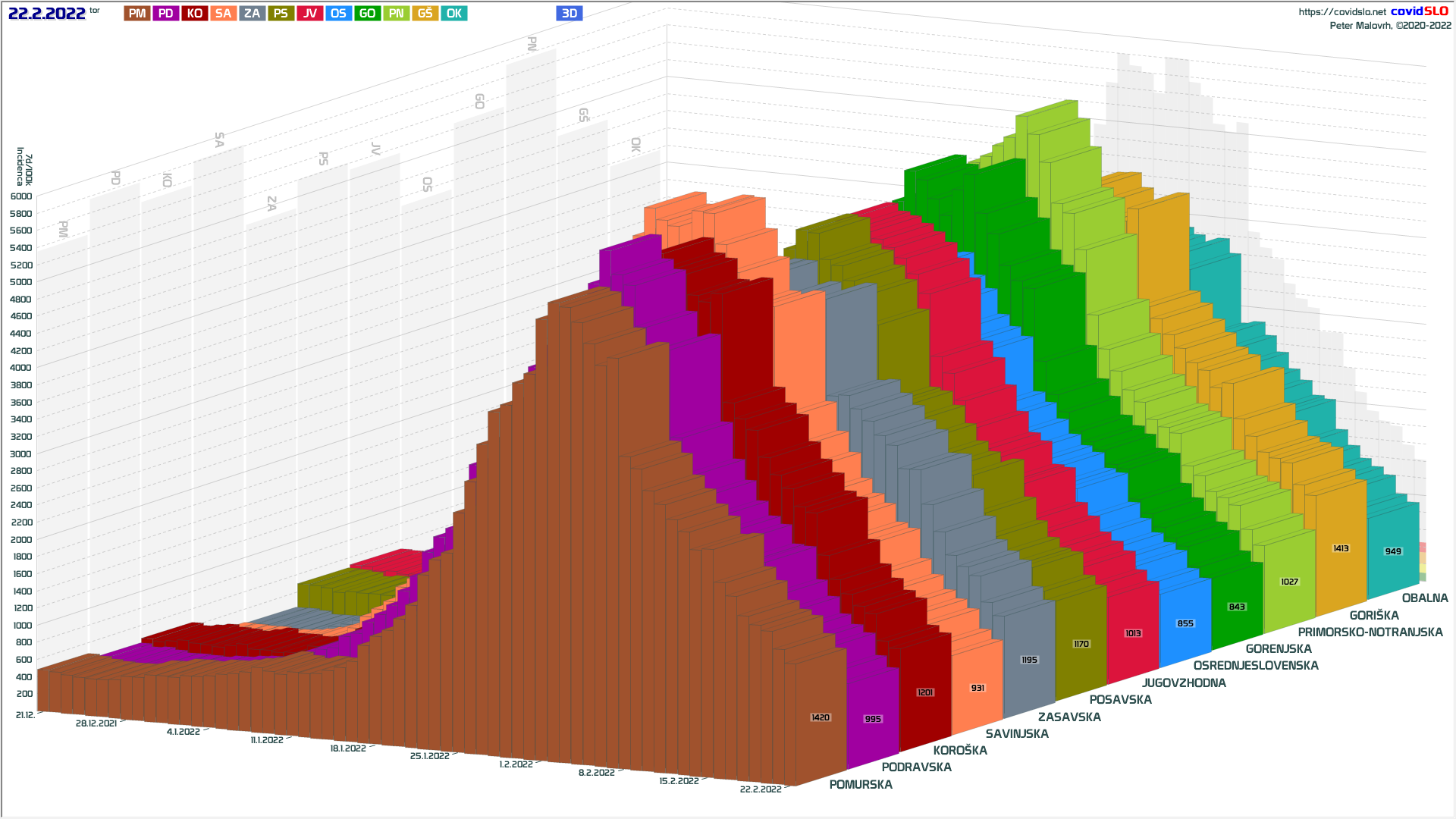The width and height of the screenshot is (1456, 819).
Task: Click the GO green legend button
Action: (x=367, y=14)
